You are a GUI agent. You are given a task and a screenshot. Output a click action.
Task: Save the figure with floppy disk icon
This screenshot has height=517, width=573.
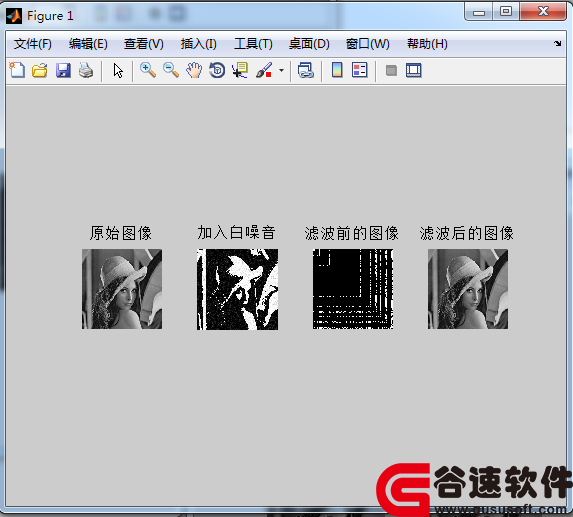[63, 70]
